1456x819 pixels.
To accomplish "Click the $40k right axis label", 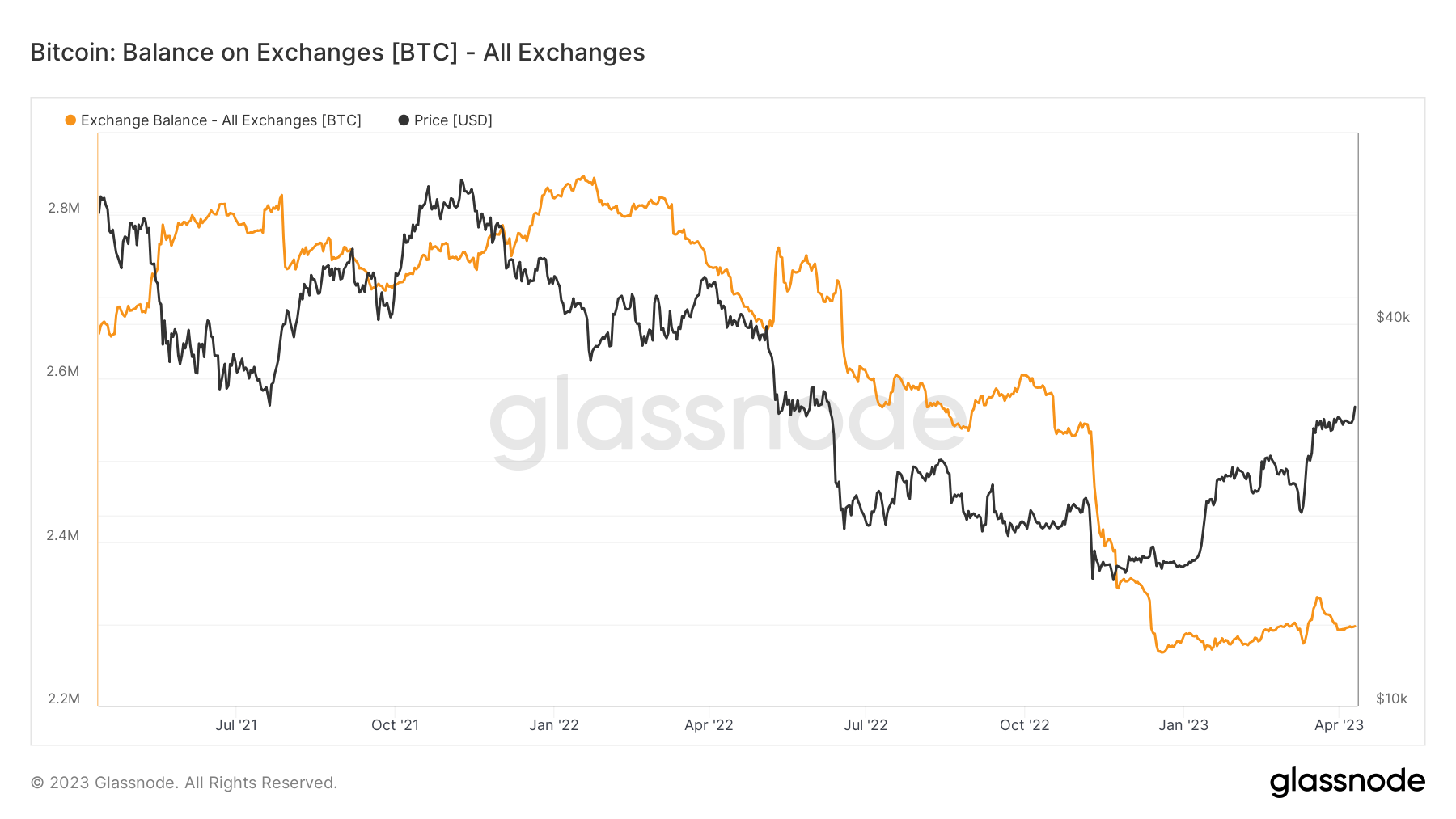I will click(x=1393, y=317).
